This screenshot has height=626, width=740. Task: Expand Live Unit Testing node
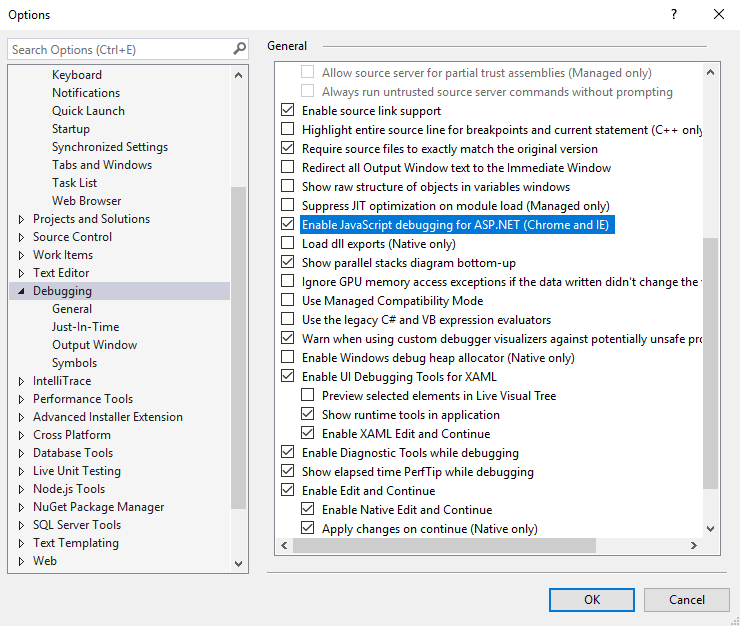click(x=21, y=471)
